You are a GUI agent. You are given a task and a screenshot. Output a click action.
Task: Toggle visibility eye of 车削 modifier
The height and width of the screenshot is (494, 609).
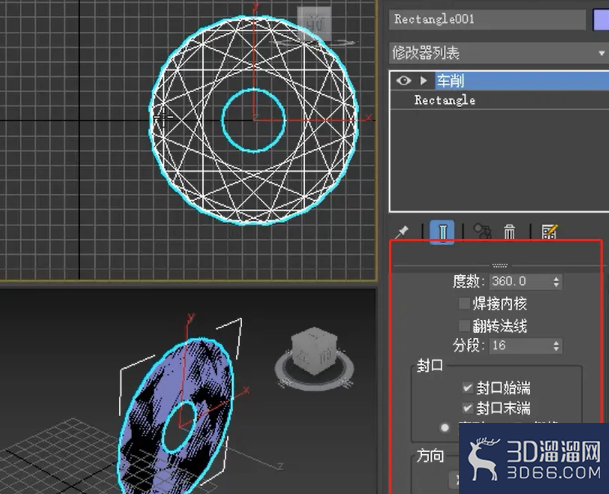tap(404, 80)
